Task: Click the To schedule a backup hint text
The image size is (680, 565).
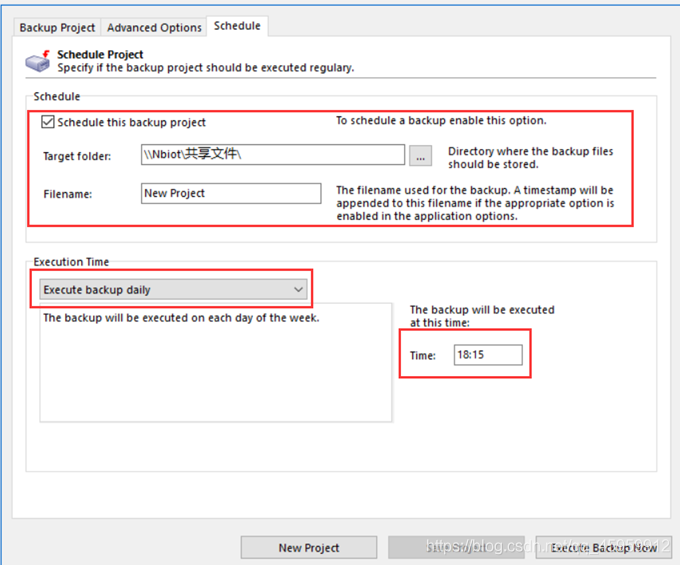Action: coord(441,121)
